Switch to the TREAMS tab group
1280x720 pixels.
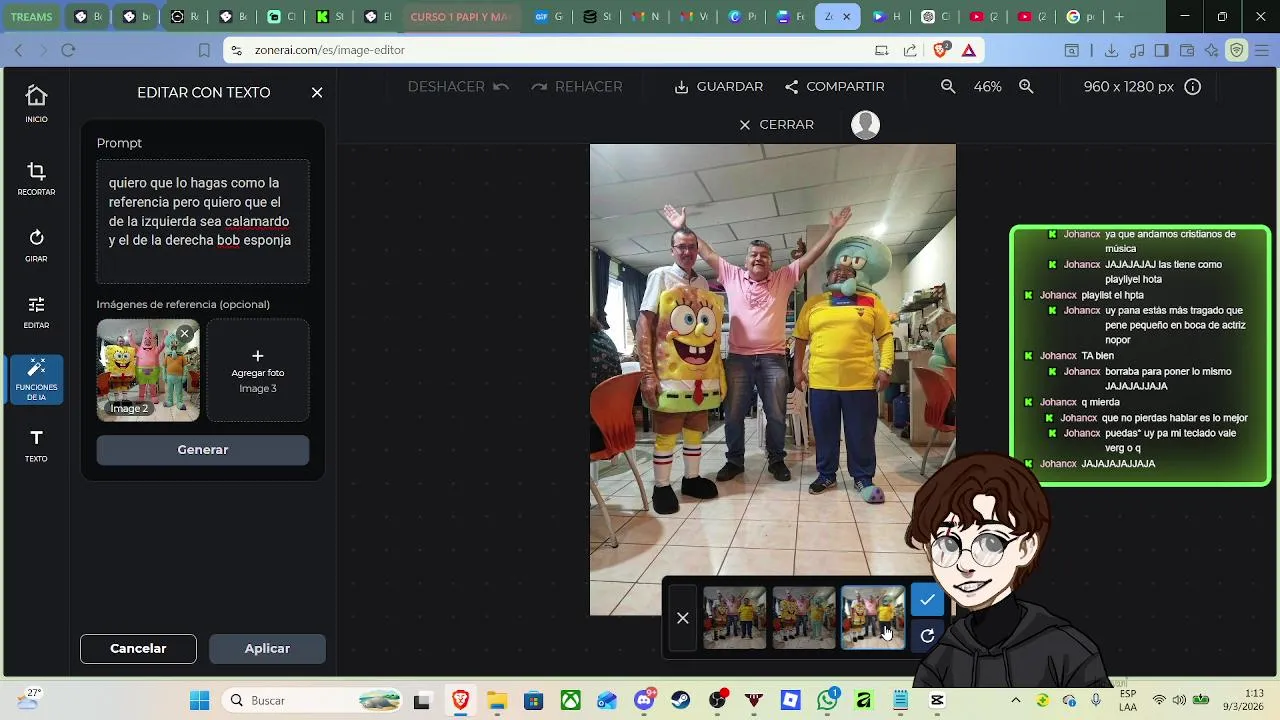click(31, 17)
